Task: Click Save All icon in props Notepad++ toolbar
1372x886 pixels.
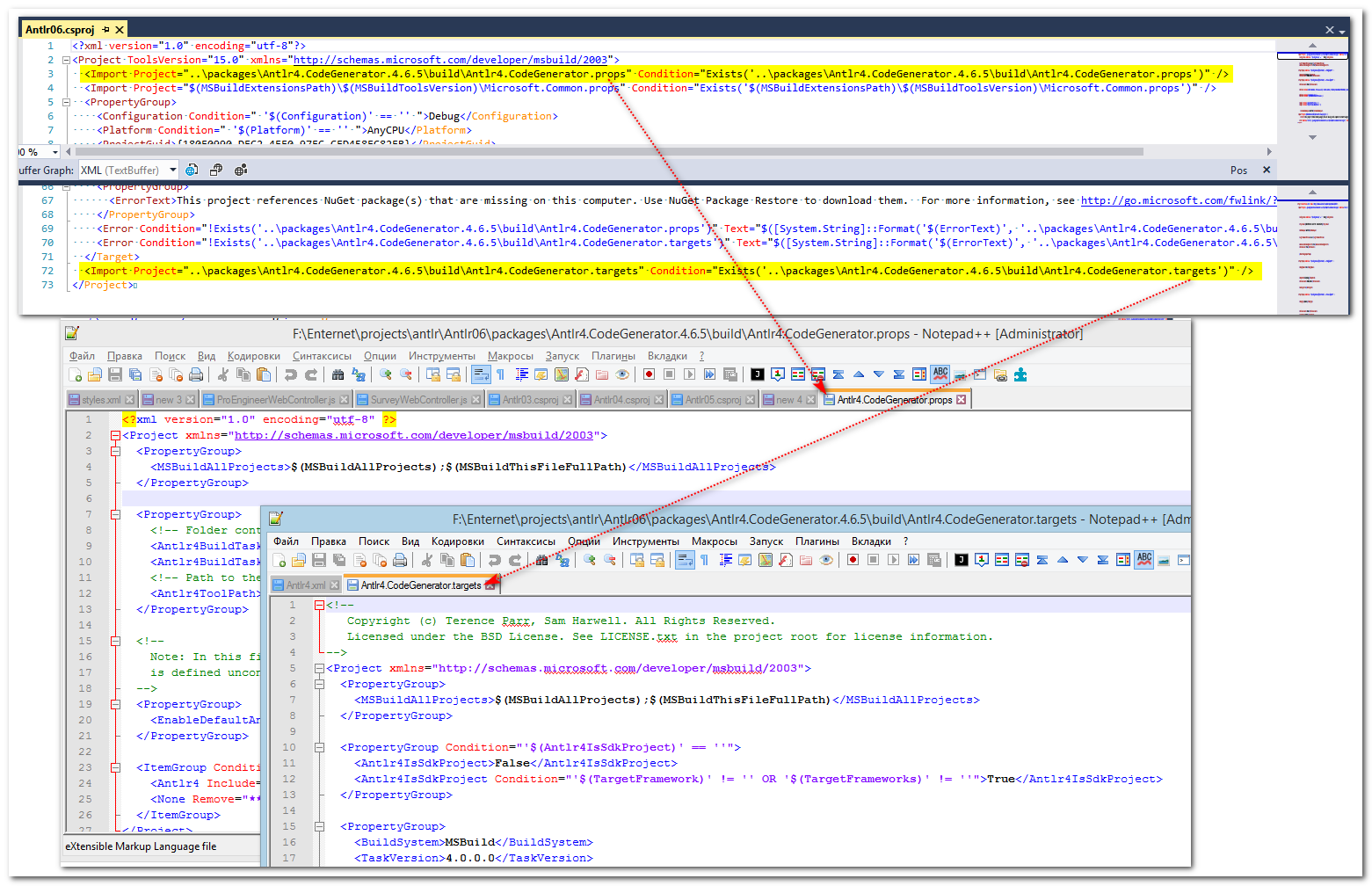Action: [135, 374]
